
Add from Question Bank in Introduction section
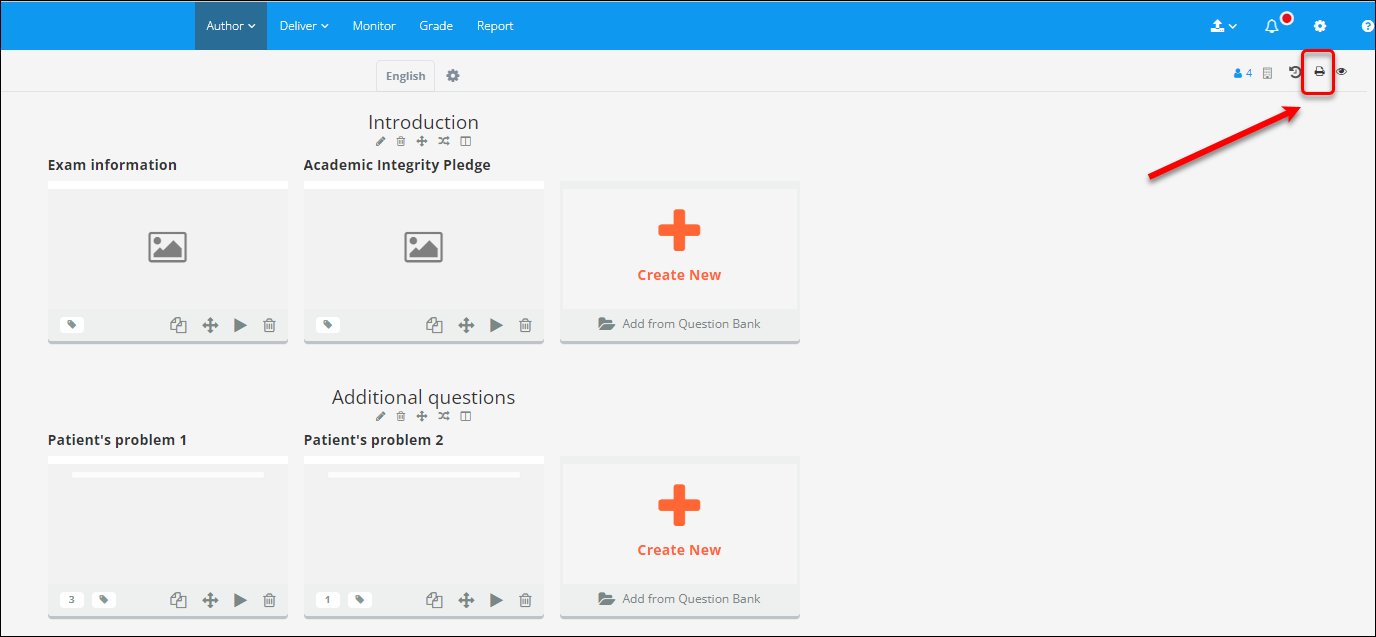click(x=679, y=324)
